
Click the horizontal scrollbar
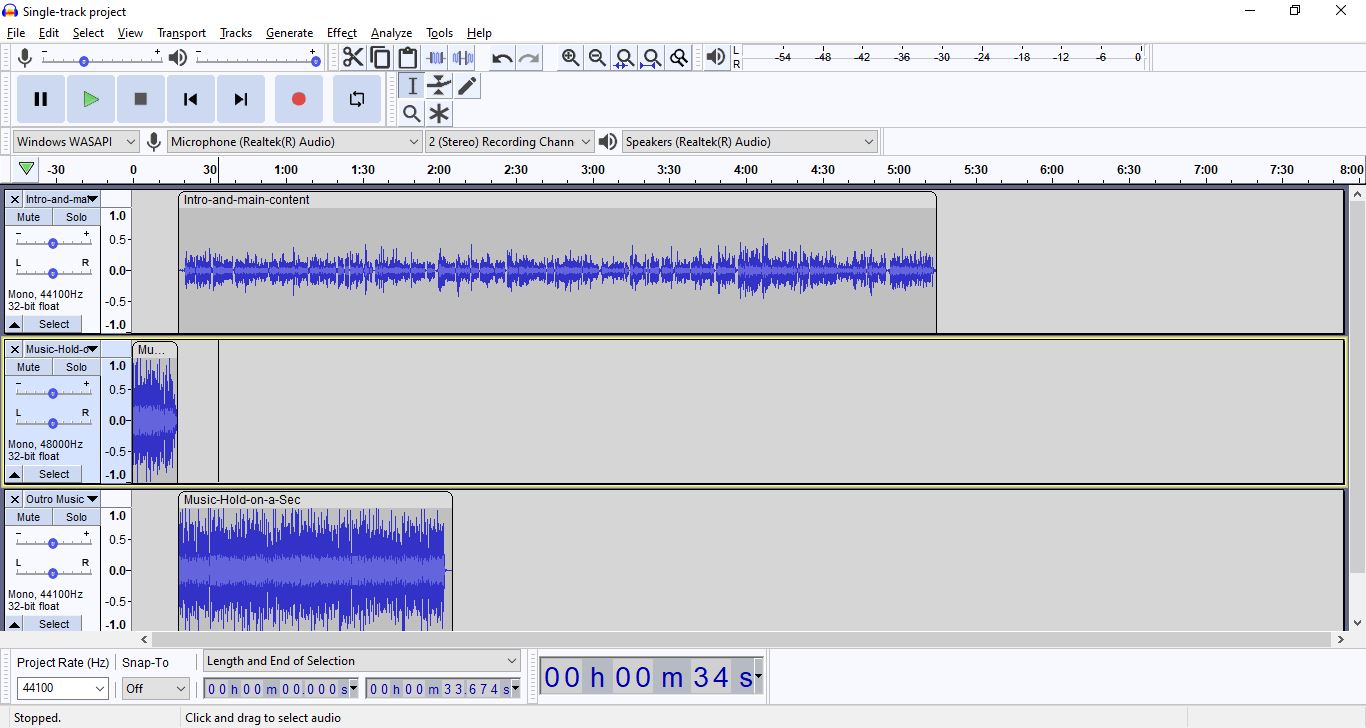740,639
